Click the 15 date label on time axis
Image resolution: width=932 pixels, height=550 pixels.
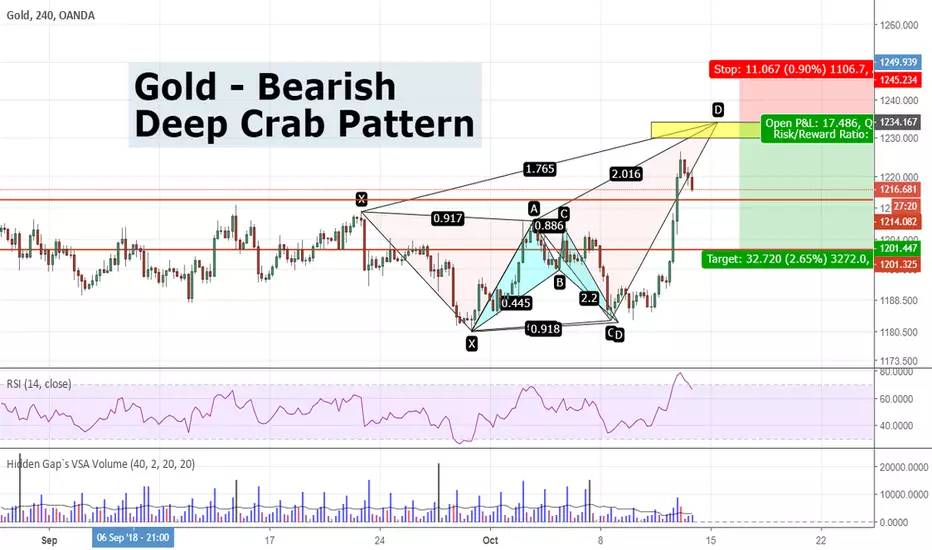coord(711,540)
